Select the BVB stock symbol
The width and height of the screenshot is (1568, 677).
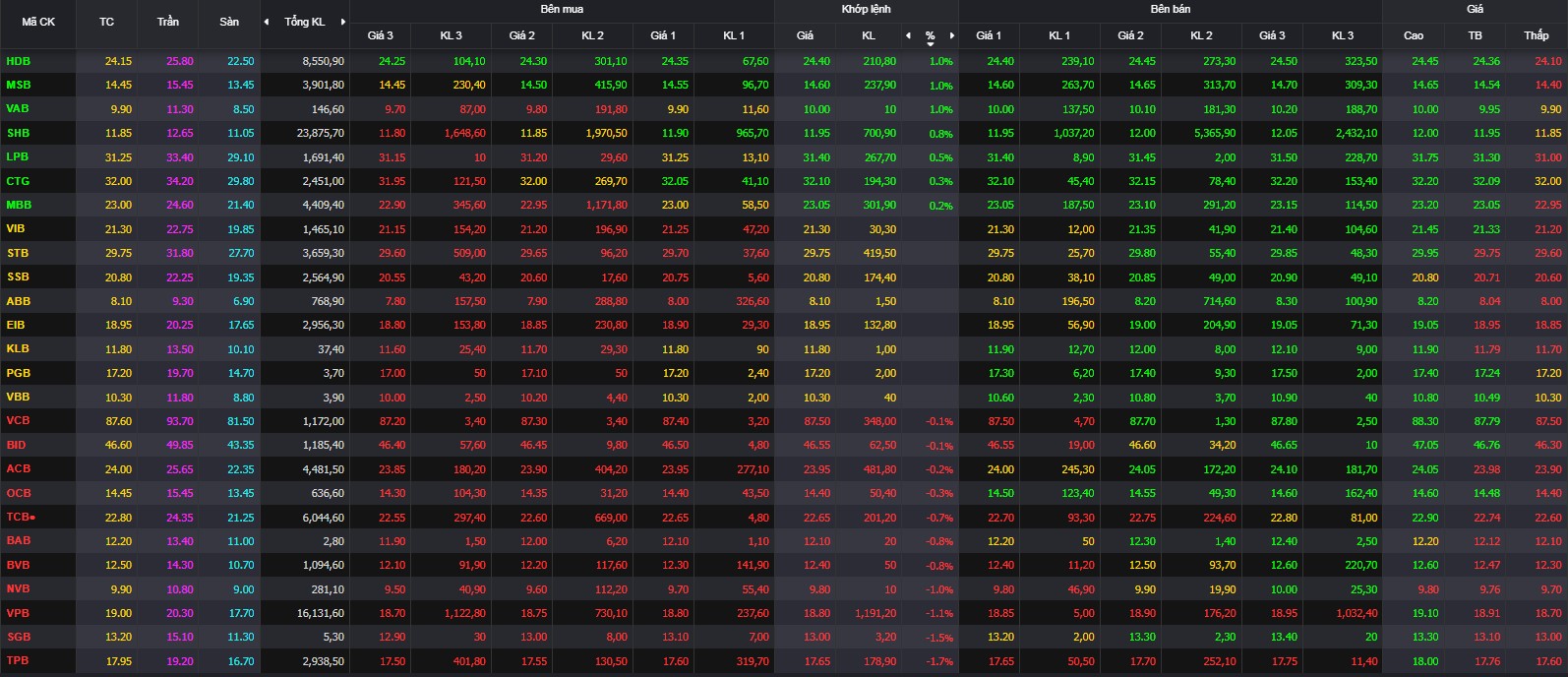[x=18, y=565]
